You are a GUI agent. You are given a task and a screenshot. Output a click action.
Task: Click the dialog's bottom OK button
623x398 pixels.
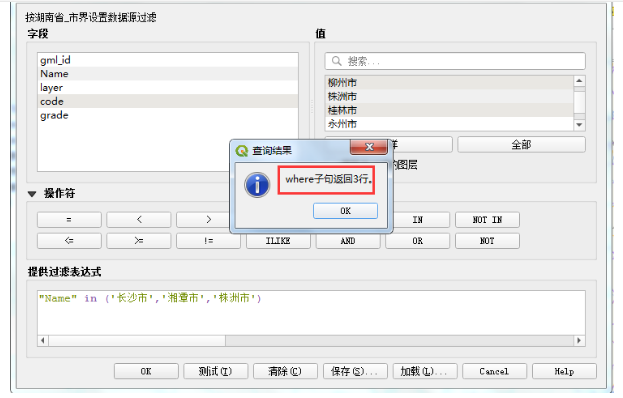click(x=146, y=371)
